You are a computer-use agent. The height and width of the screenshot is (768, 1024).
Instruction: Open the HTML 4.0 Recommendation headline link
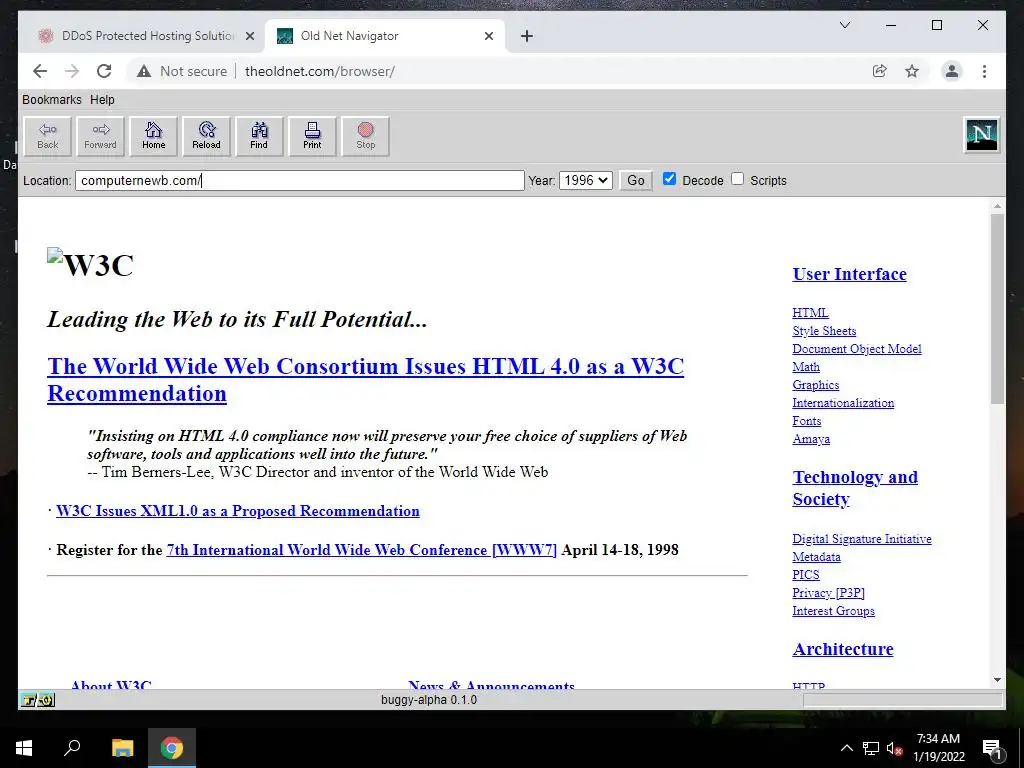(x=365, y=379)
